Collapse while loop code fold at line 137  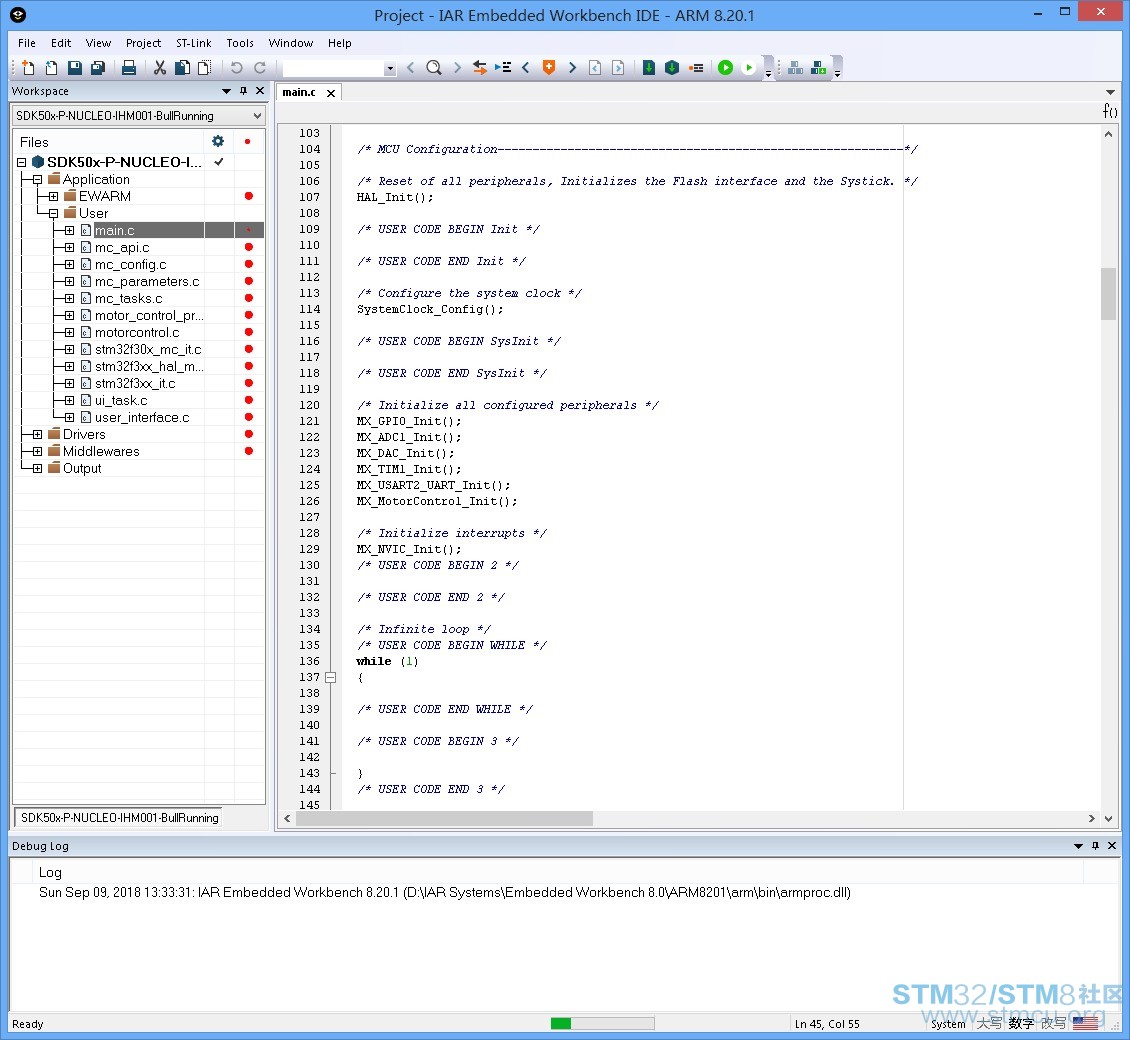coord(331,677)
